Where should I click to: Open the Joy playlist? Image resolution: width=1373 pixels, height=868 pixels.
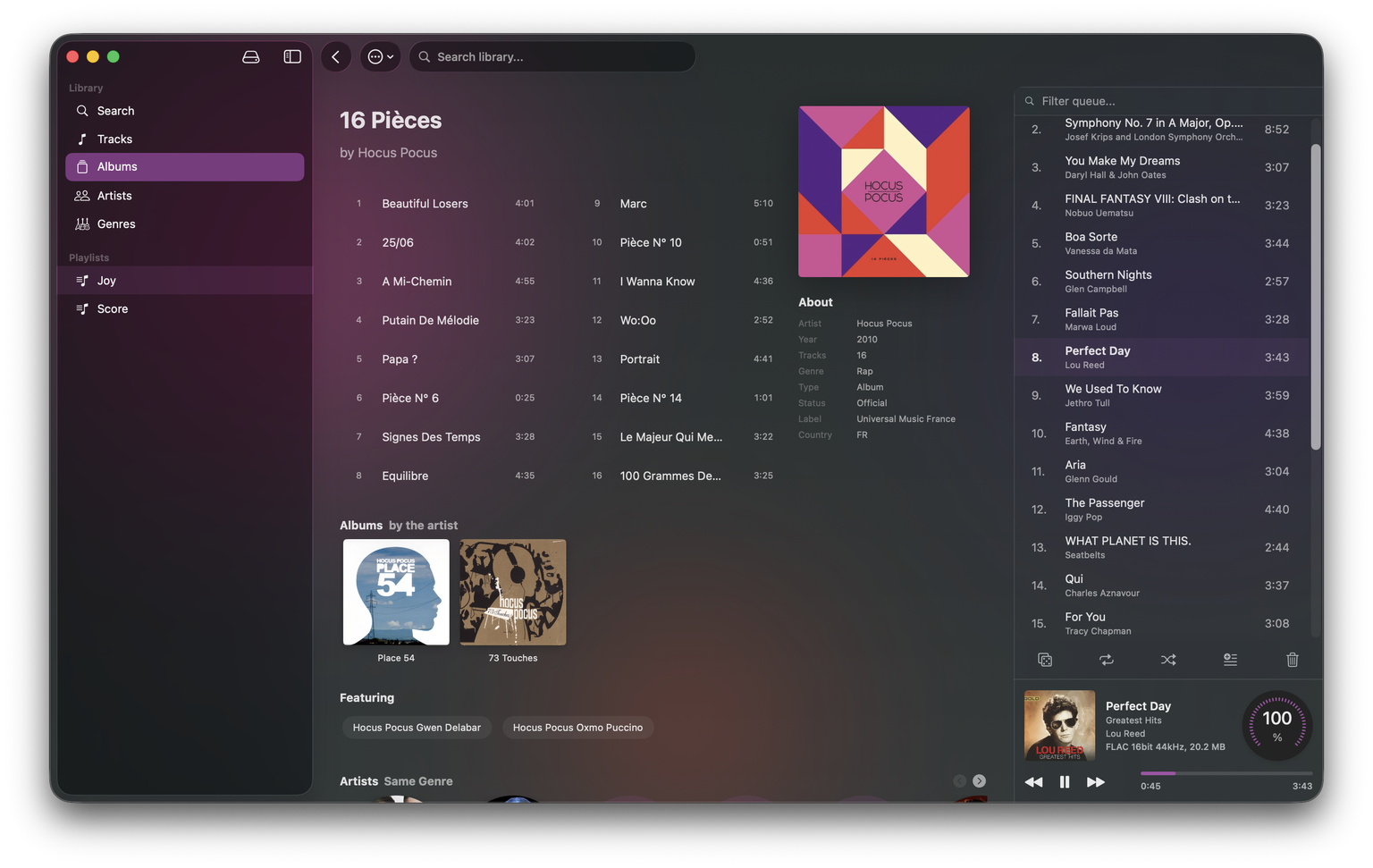tap(106, 280)
